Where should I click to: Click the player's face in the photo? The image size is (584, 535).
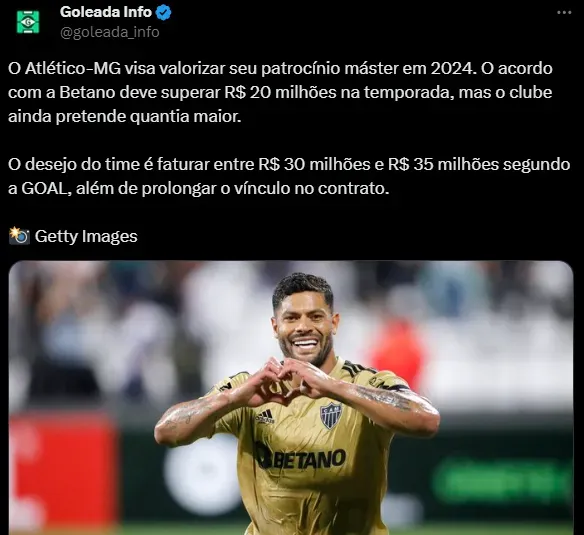click(x=305, y=324)
